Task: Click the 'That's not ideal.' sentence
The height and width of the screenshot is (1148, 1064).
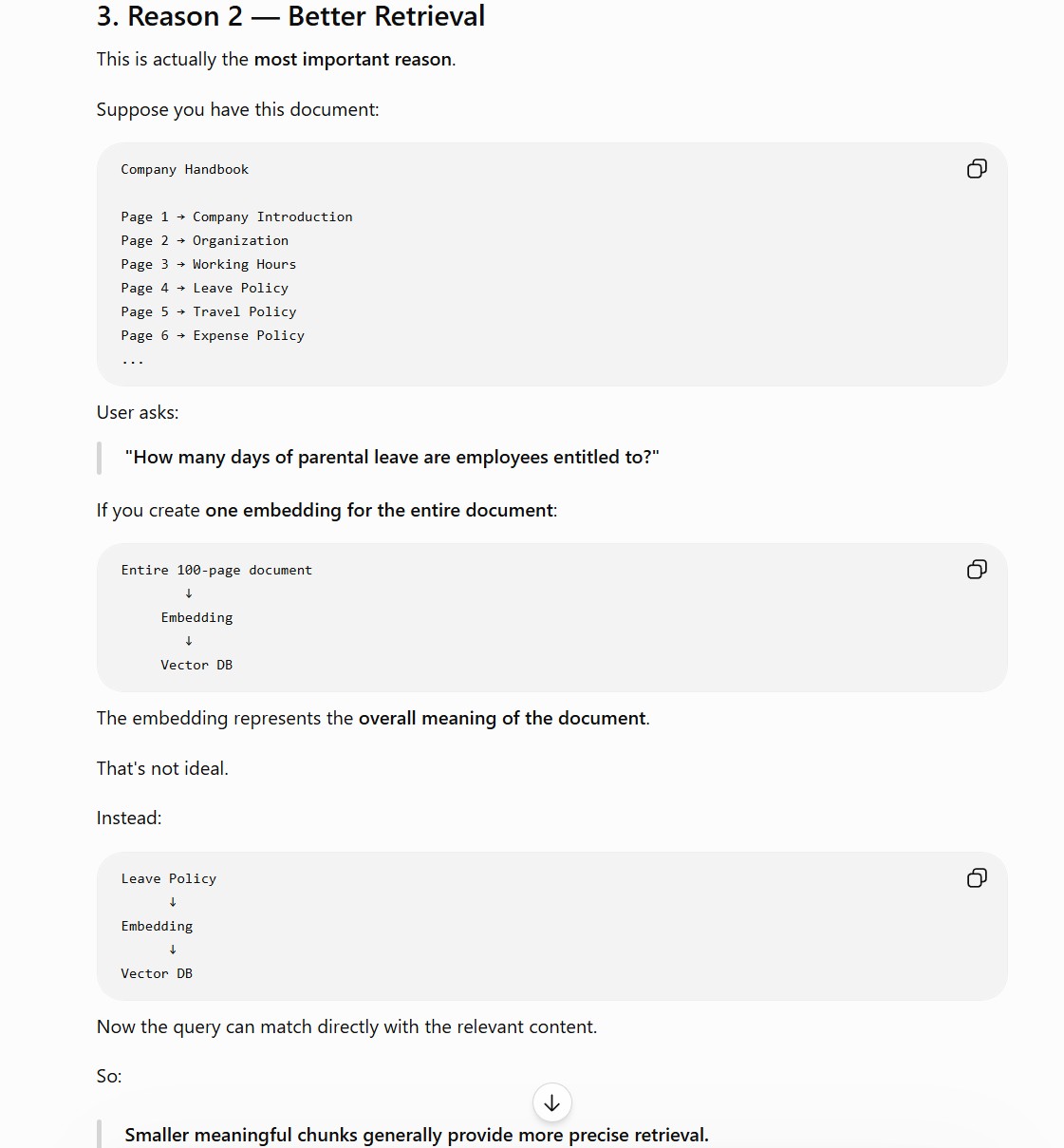Action: [x=162, y=768]
